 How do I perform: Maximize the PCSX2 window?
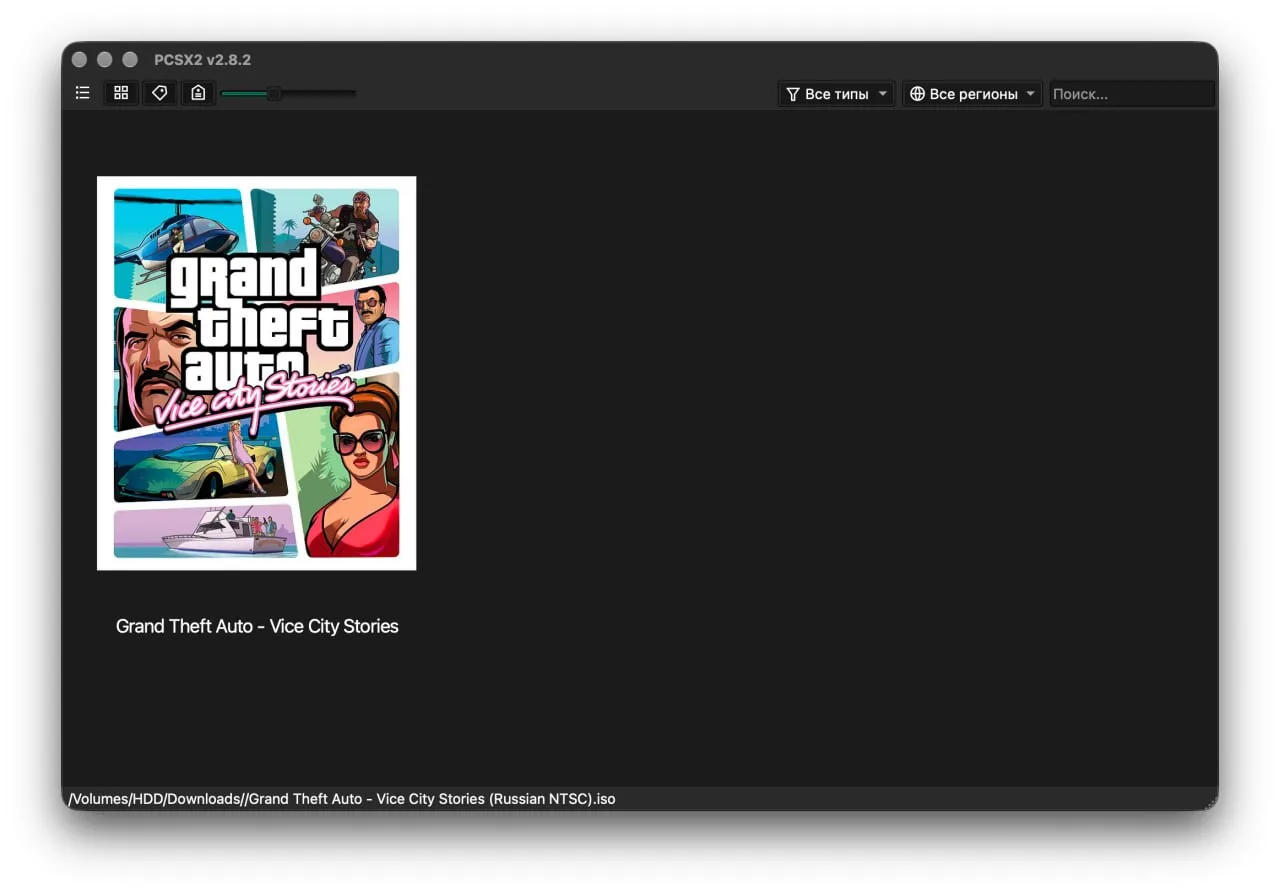coord(130,60)
